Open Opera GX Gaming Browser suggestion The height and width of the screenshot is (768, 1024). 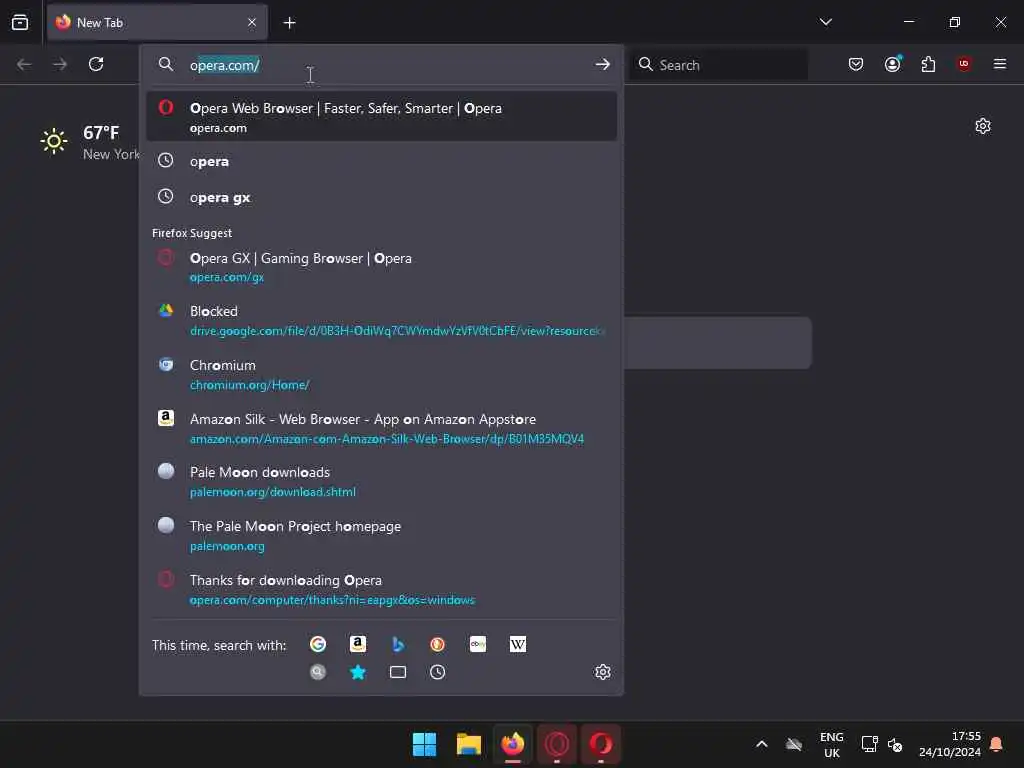381,266
